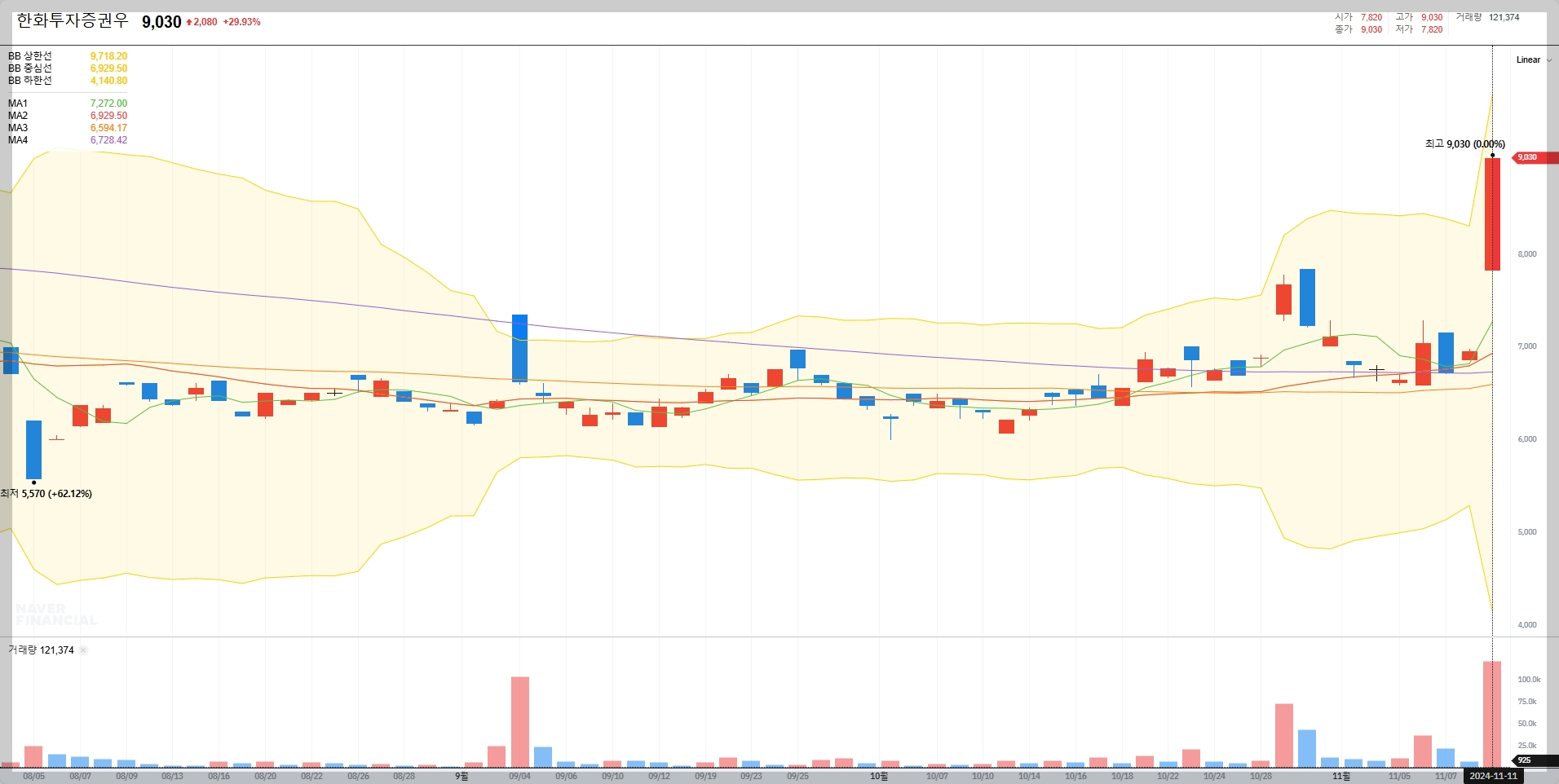This screenshot has width=1559, height=784.
Task: Click the 4,000 price axis label
Action: 1527,625
